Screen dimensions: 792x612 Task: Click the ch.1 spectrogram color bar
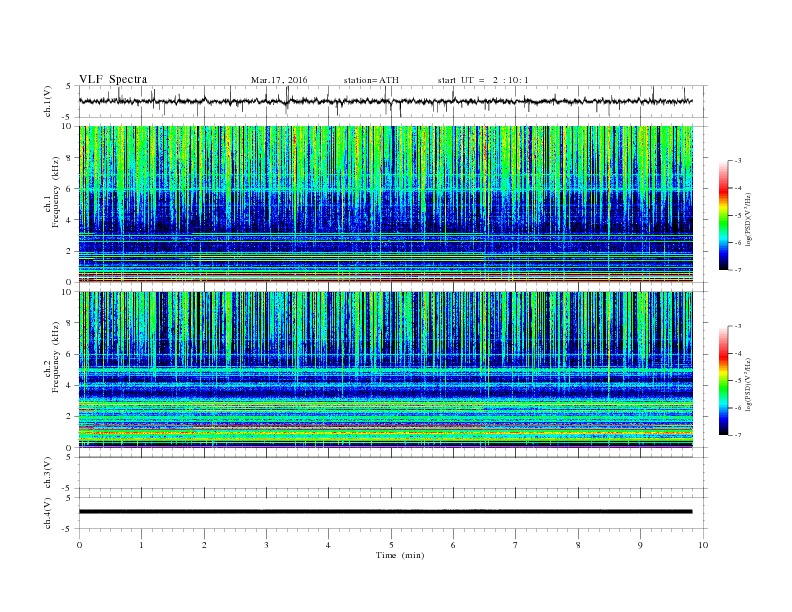724,216
